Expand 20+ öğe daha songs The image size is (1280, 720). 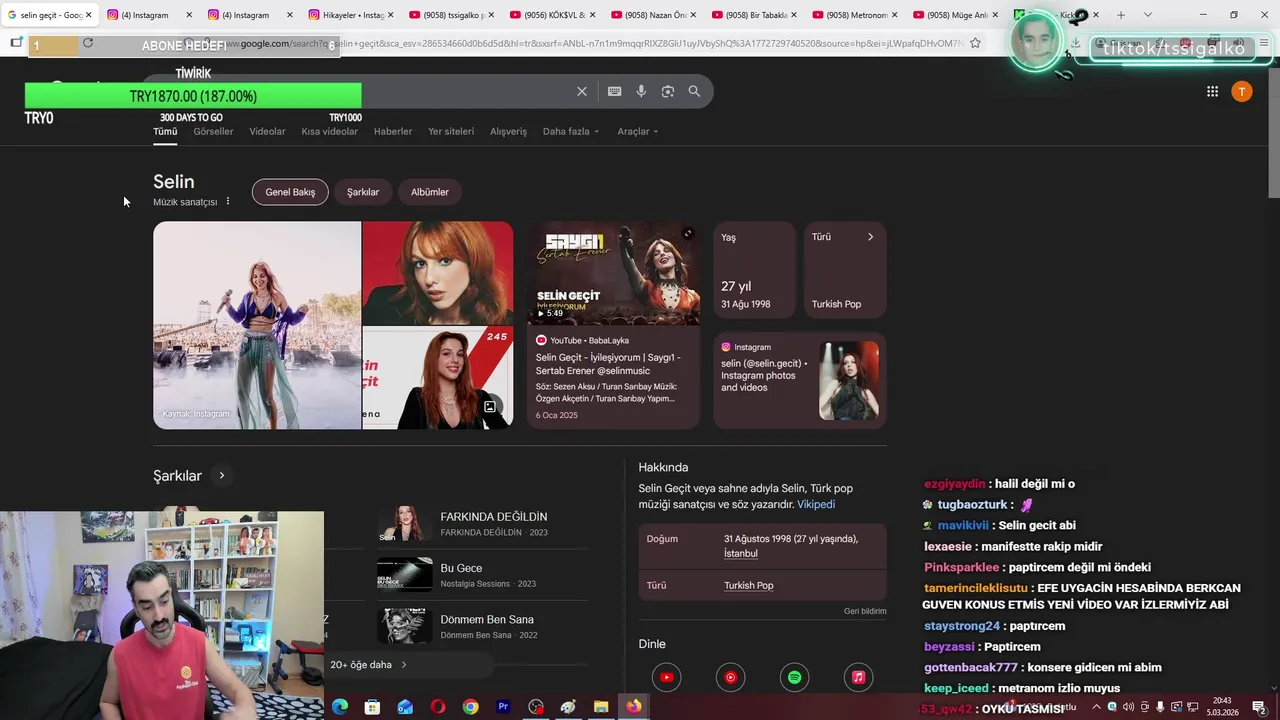[368, 665]
